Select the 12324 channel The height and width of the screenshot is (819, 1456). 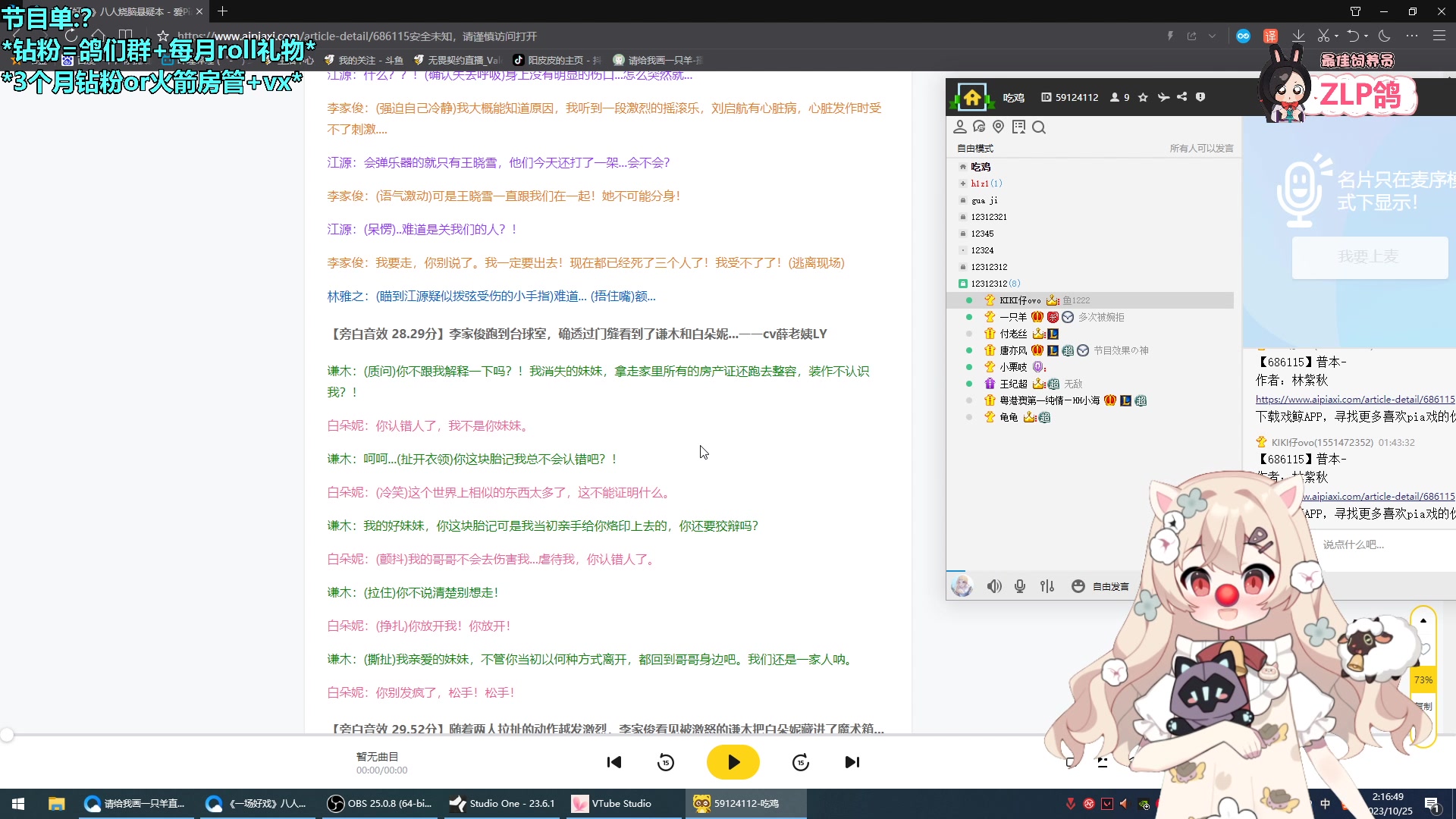pos(982,250)
